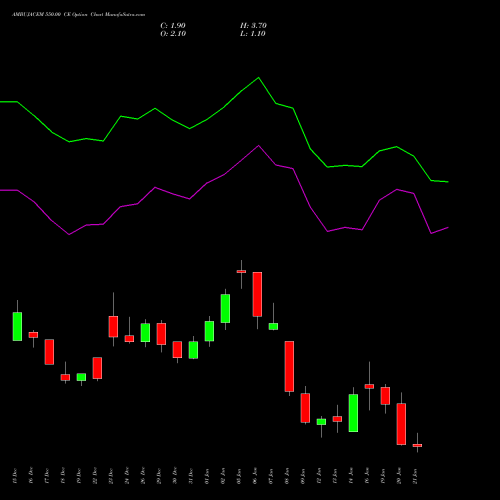Viewport: 500px width, 500px height.
Task: Click the peak of the green upper line
Action: 259,78
